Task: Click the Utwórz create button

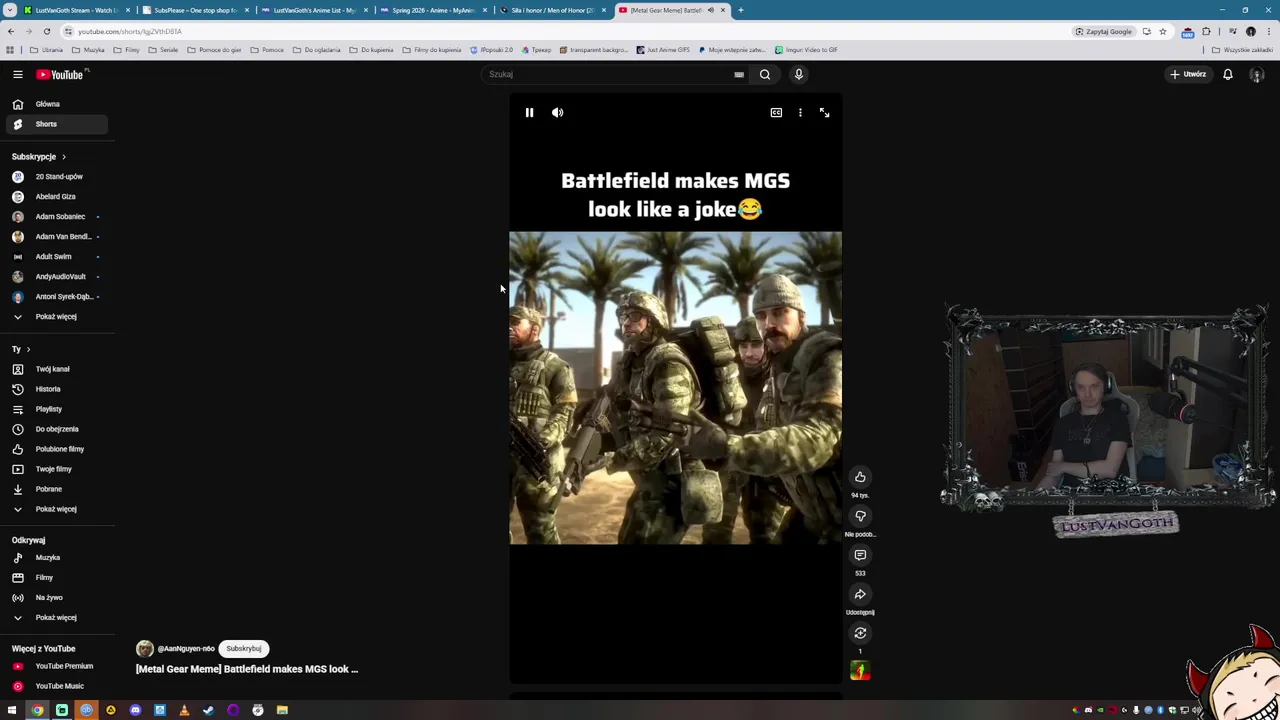Action: pos(1189,74)
